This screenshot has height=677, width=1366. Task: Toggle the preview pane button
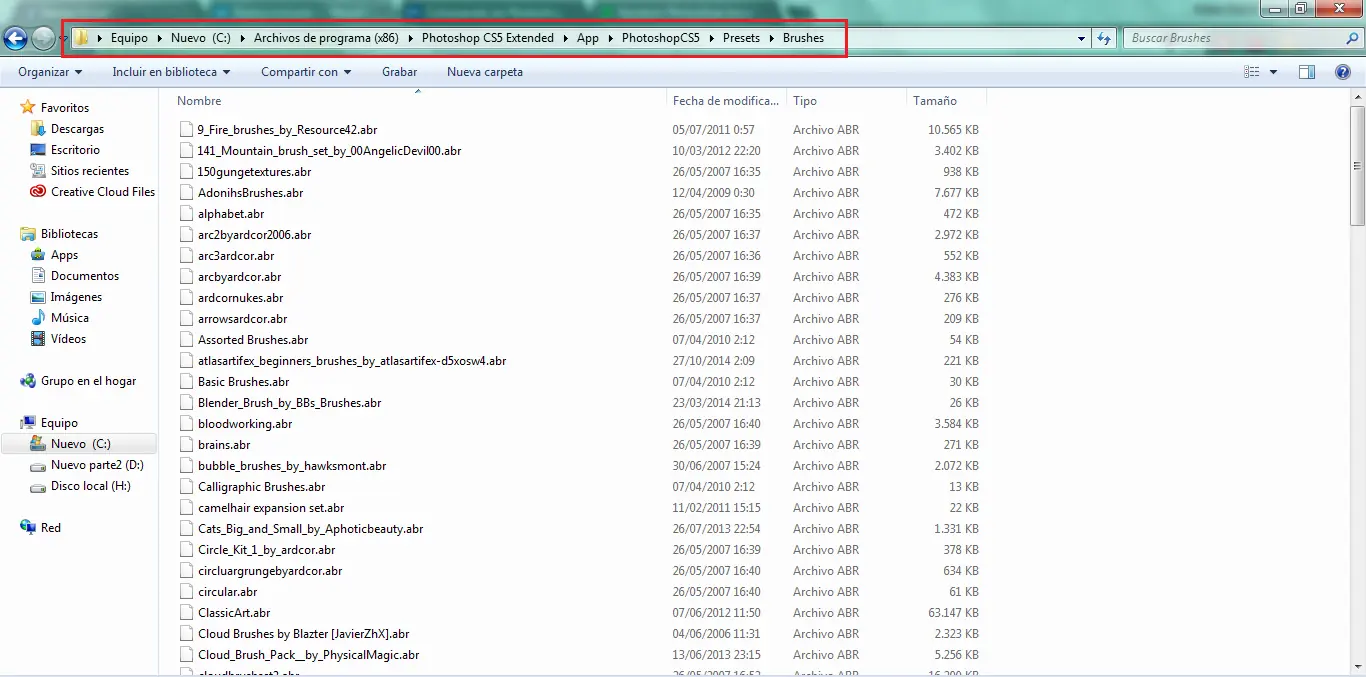pos(1306,72)
